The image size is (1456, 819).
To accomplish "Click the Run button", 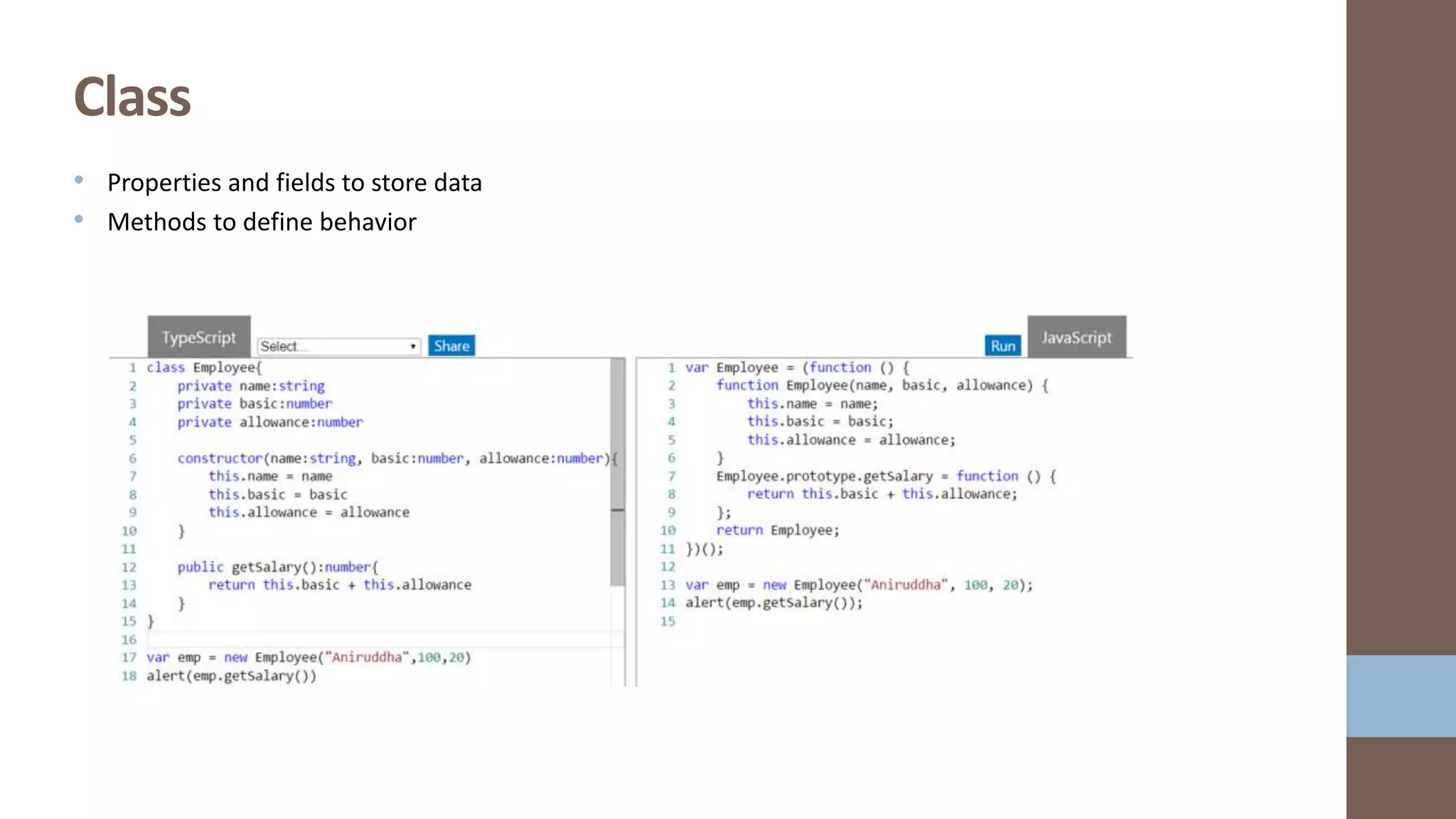I will [x=1002, y=346].
